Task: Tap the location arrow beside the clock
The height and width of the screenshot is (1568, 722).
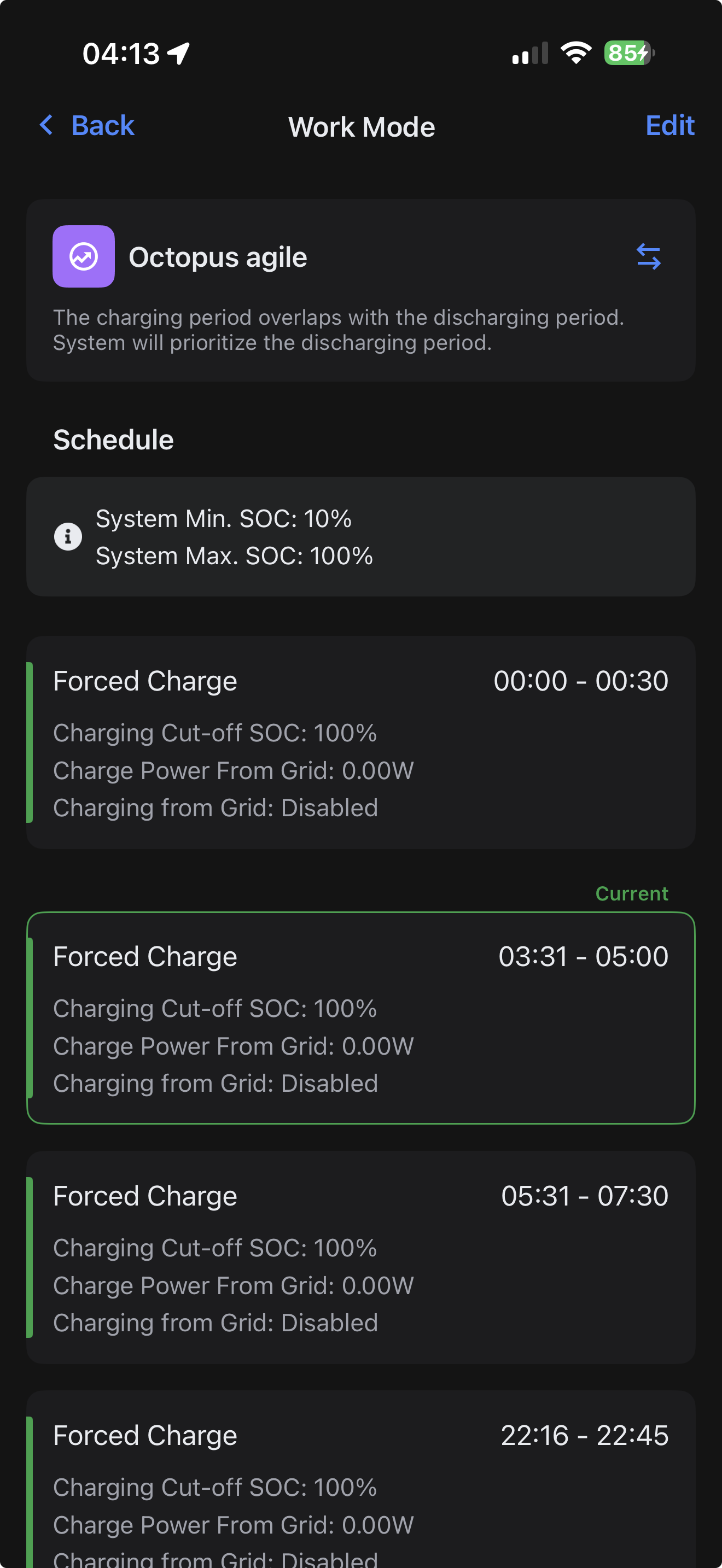Action: (x=179, y=54)
